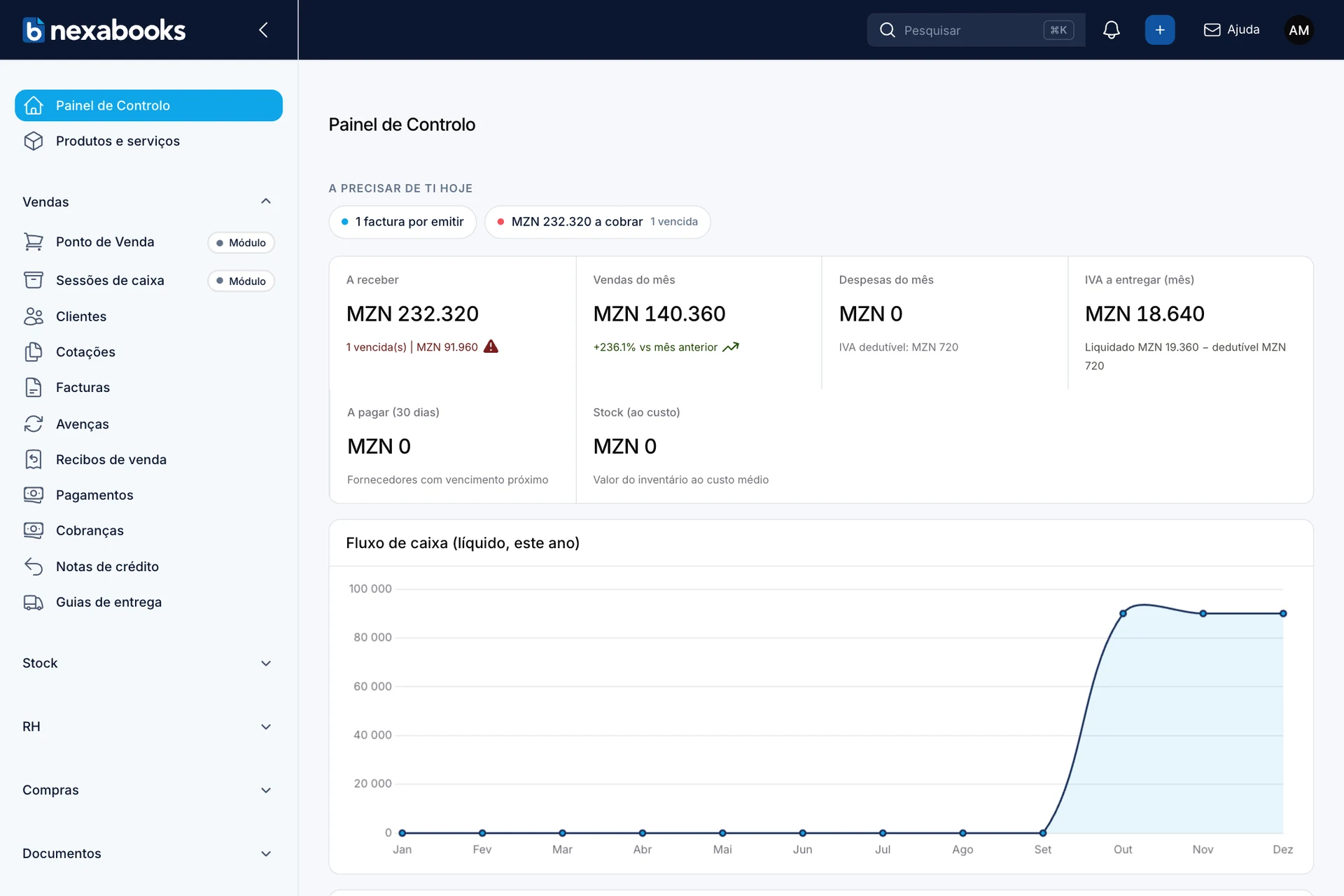Click the blue plus create button

pyautogui.click(x=1160, y=30)
